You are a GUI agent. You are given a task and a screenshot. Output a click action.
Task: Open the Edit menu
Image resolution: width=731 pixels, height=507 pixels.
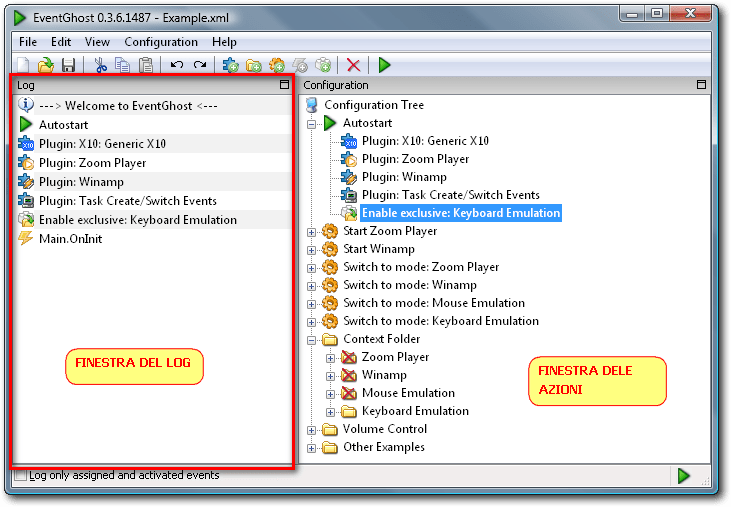(x=61, y=42)
